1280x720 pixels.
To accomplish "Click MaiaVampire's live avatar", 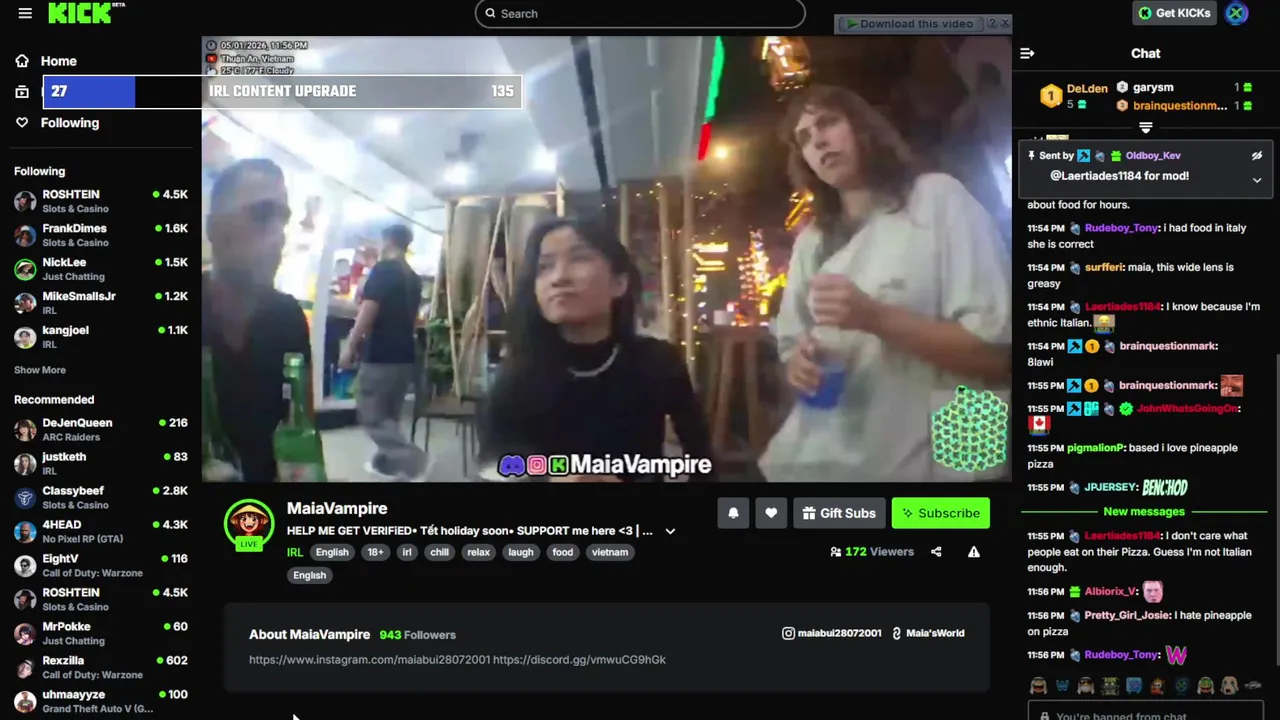I will [x=248, y=524].
